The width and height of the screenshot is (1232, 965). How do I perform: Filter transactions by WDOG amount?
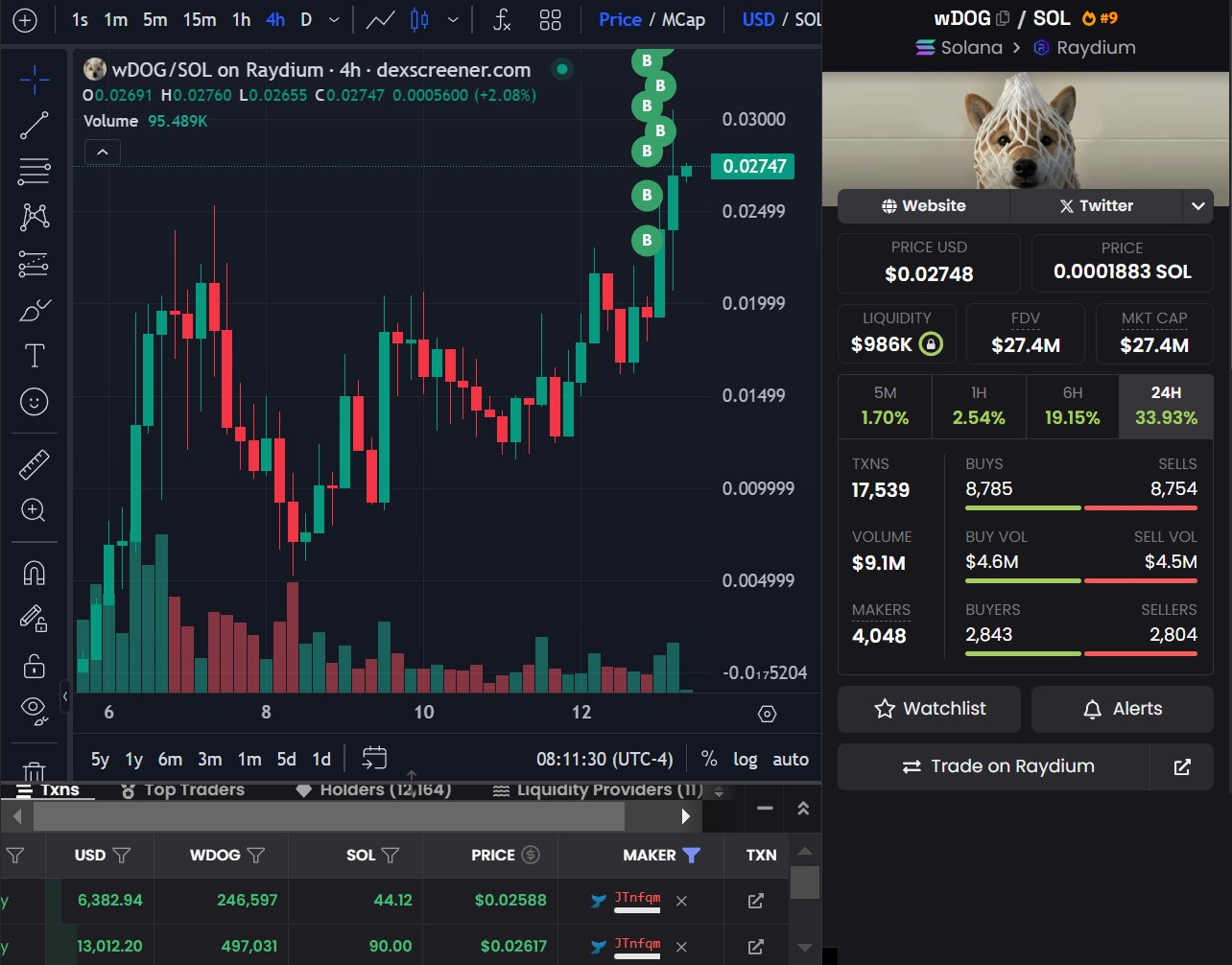tap(256, 855)
